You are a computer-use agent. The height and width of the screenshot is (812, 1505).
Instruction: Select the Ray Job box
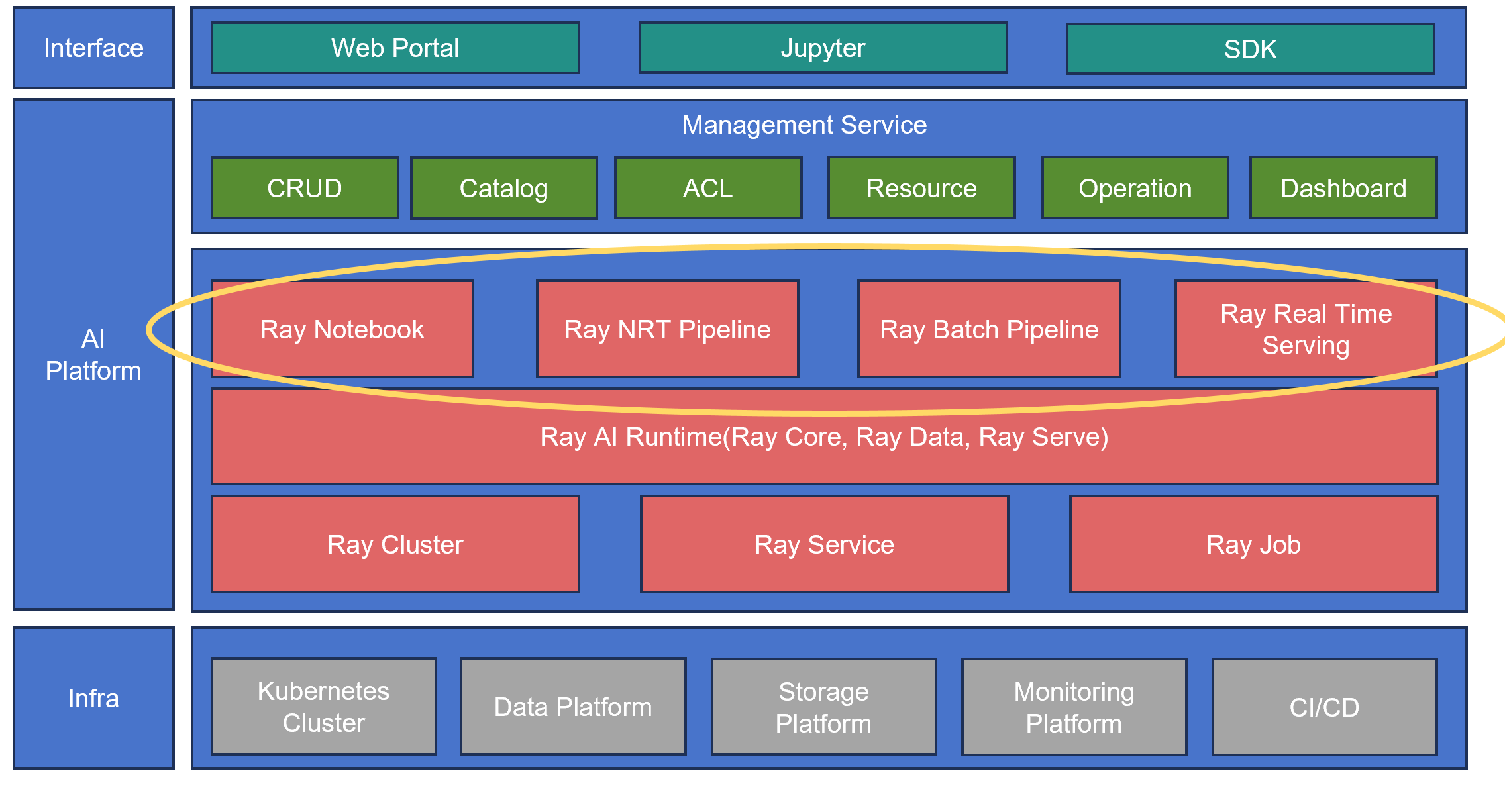coord(1253,544)
